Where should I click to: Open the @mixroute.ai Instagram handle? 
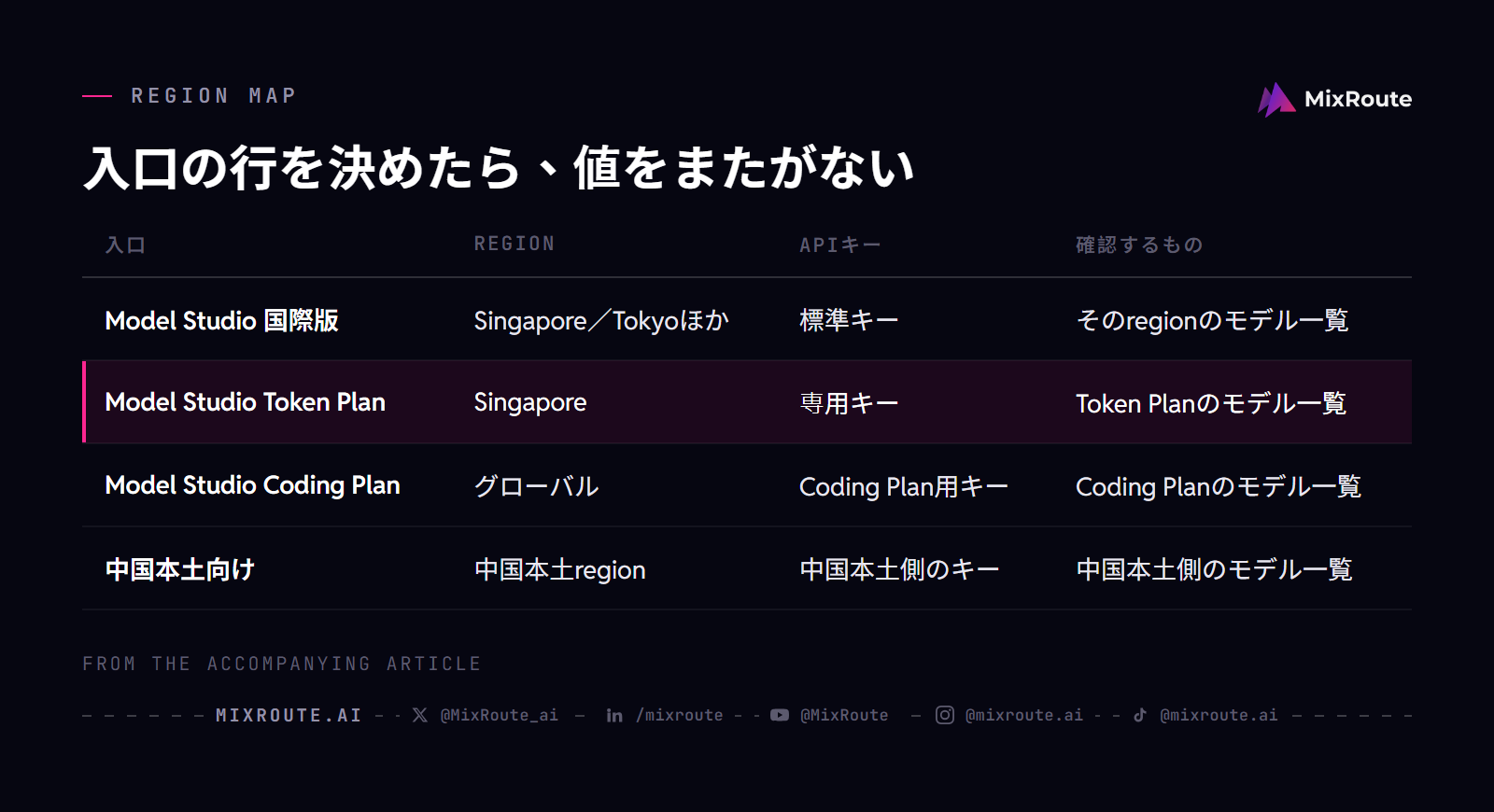(x=1024, y=715)
